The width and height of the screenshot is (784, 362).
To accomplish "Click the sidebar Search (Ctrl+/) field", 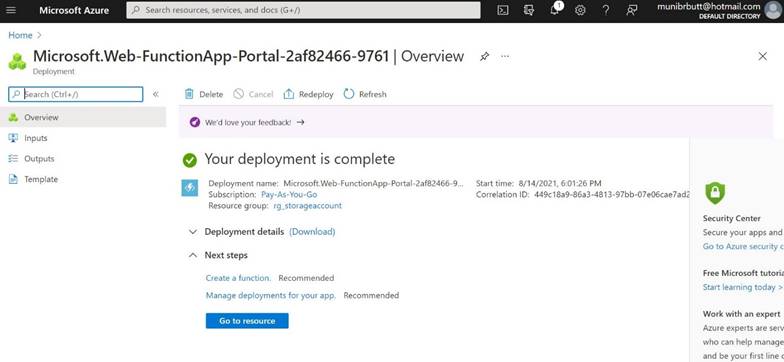I will click(76, 94).
